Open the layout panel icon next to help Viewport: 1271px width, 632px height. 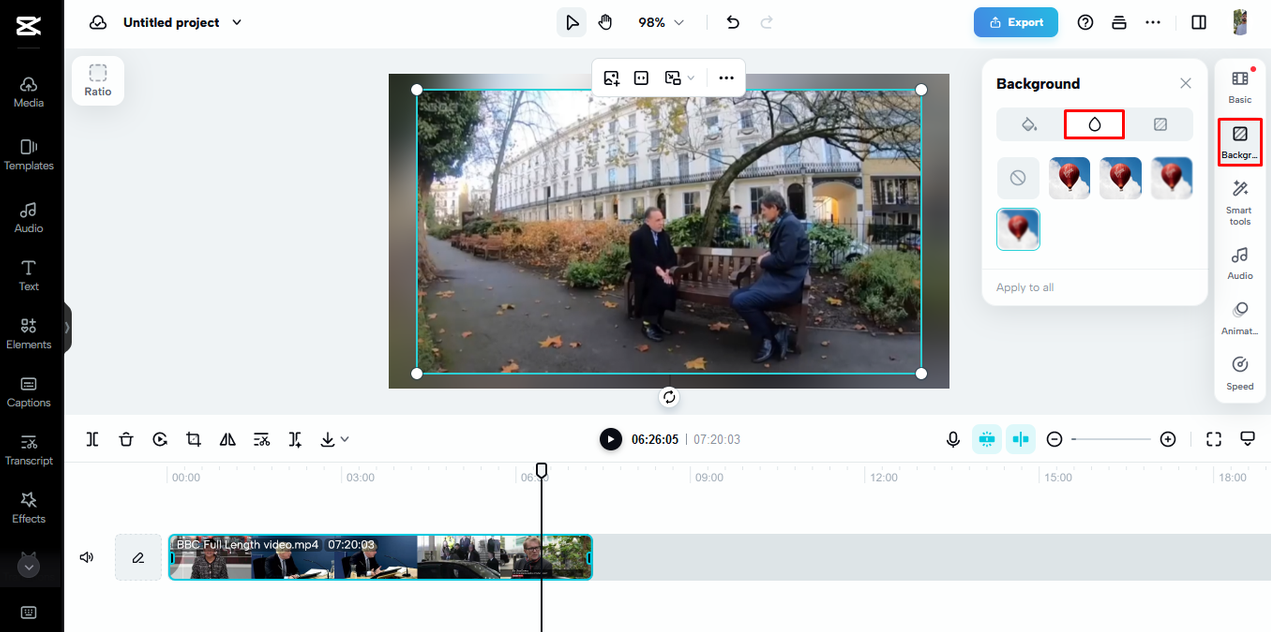point(1119,22)
